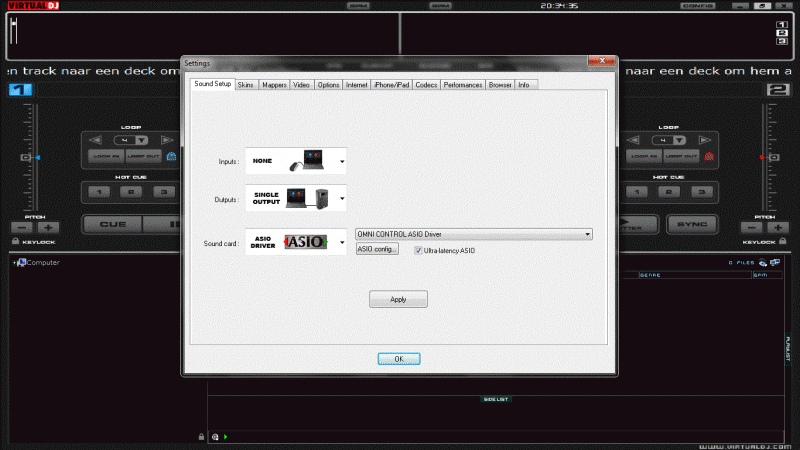Open the Performances tab
Image resolution: width=800 pixels, height=450 pixels.
coord(462,85)
